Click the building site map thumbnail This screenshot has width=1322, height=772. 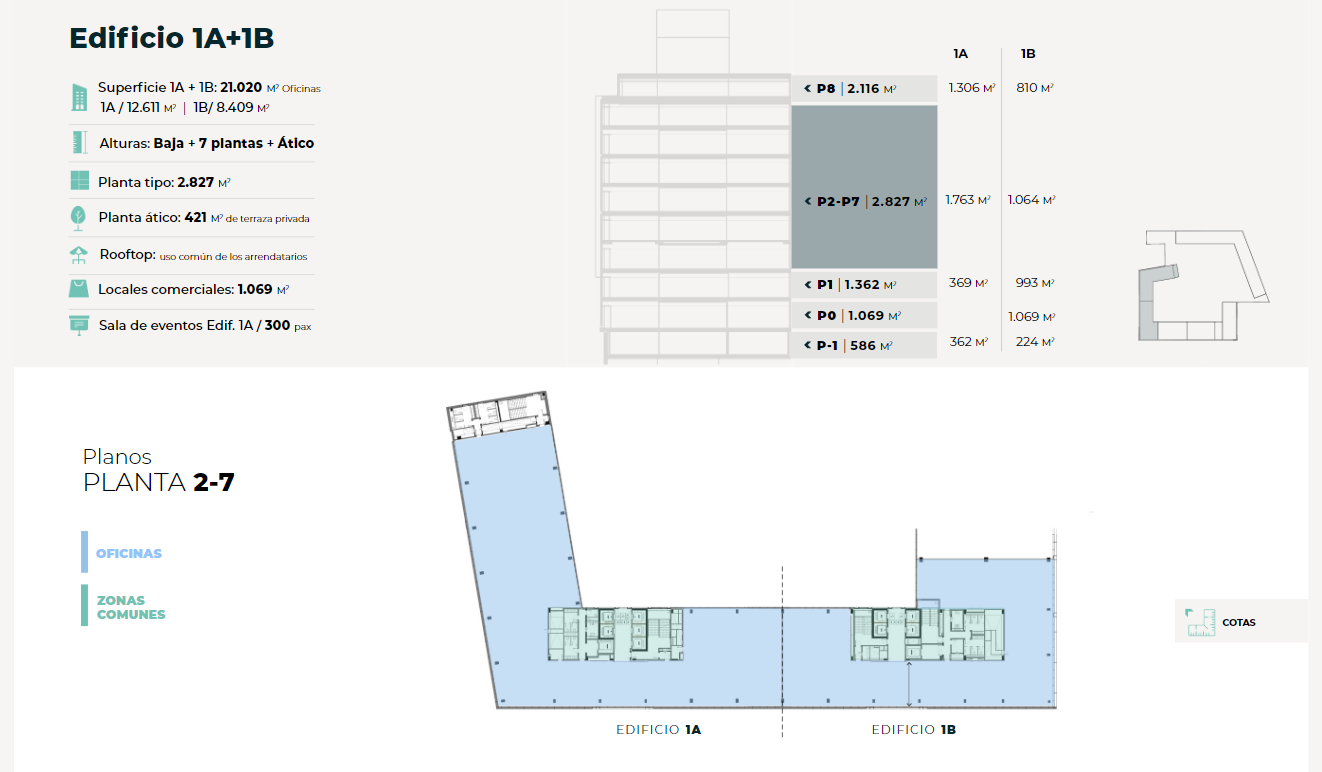pos(1206,287)
